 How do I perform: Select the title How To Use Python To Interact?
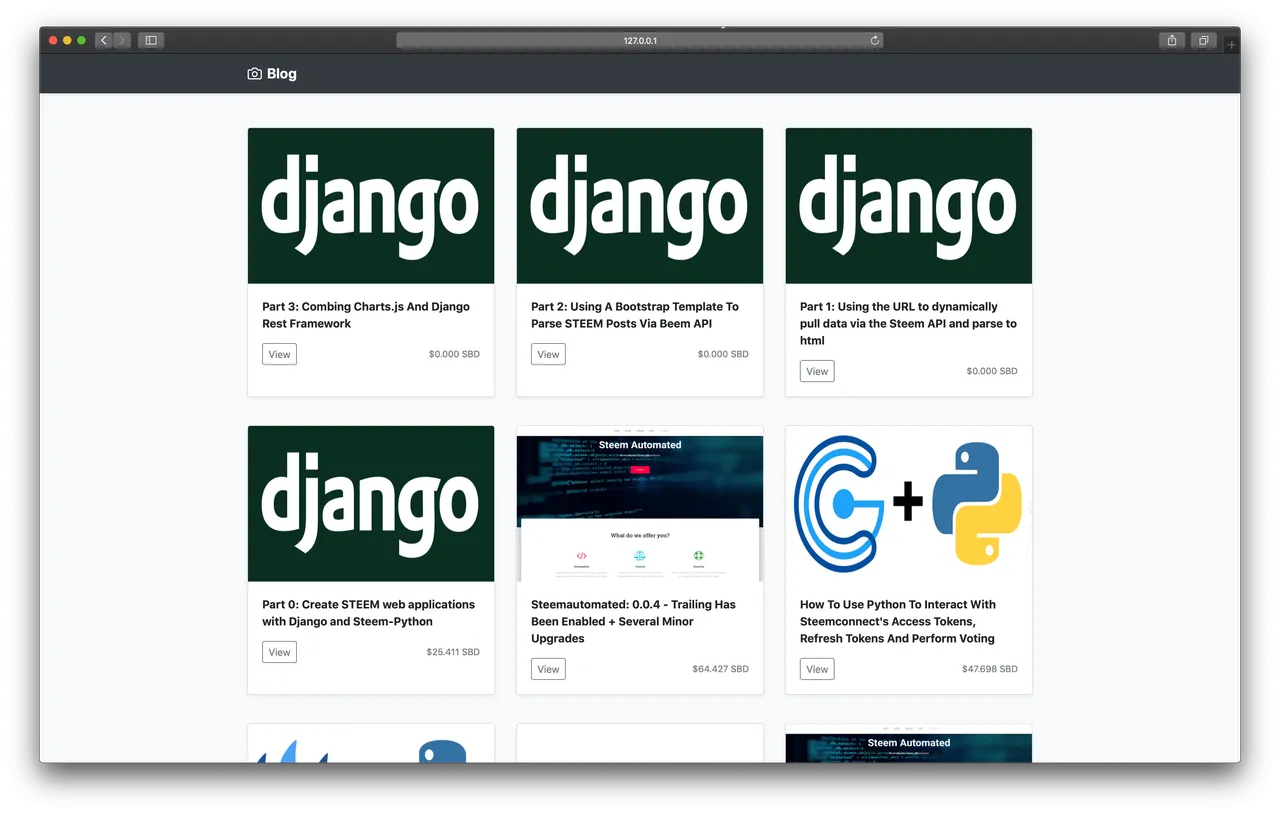point(898,621)
